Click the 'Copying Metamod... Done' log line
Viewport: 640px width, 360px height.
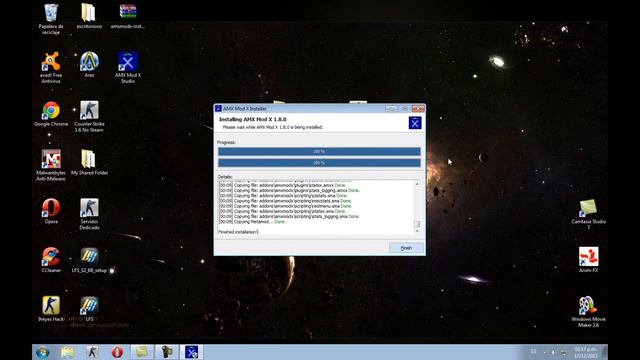click(x=253, y=222)
